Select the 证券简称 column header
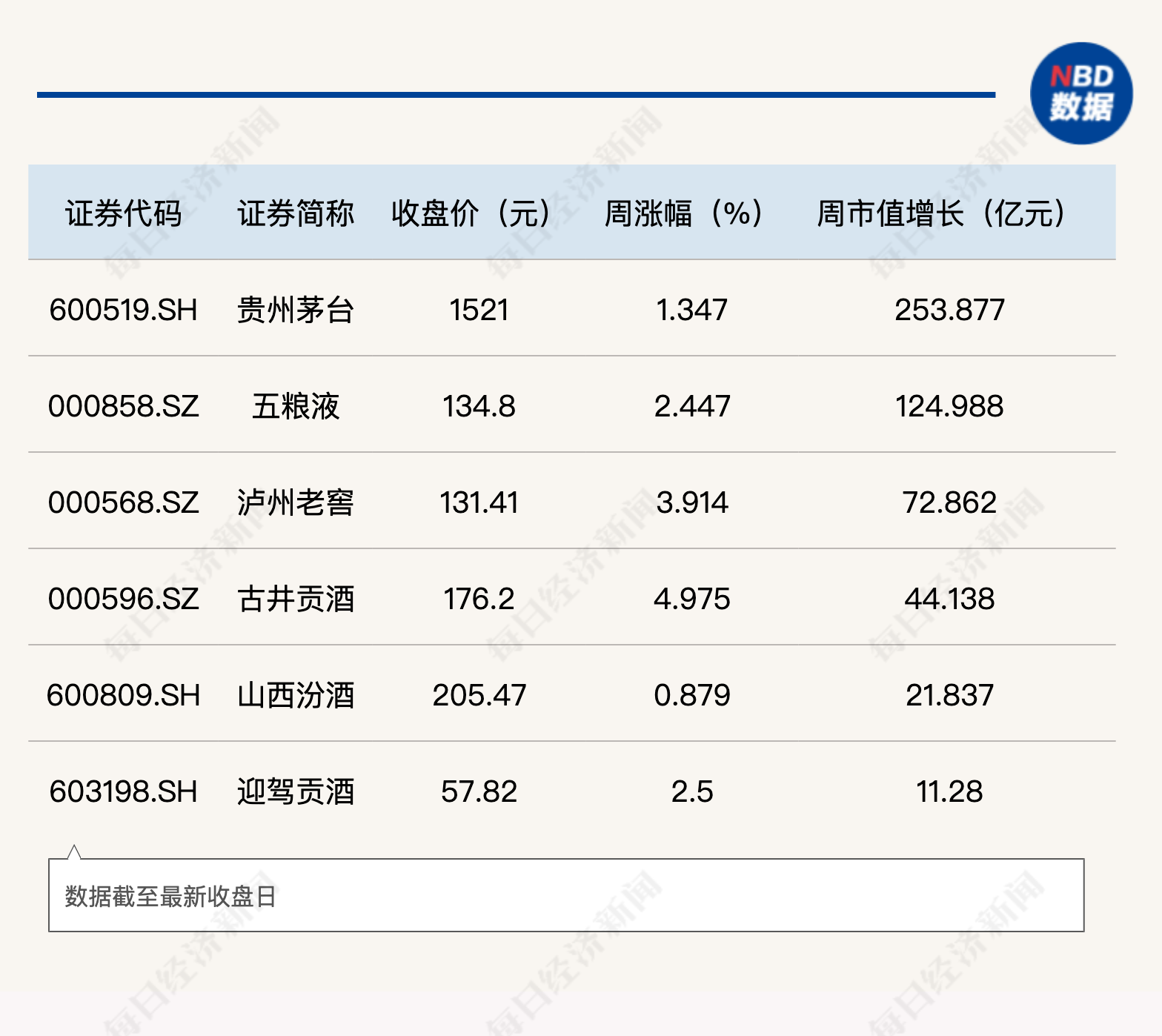 (x=296, y=213)
